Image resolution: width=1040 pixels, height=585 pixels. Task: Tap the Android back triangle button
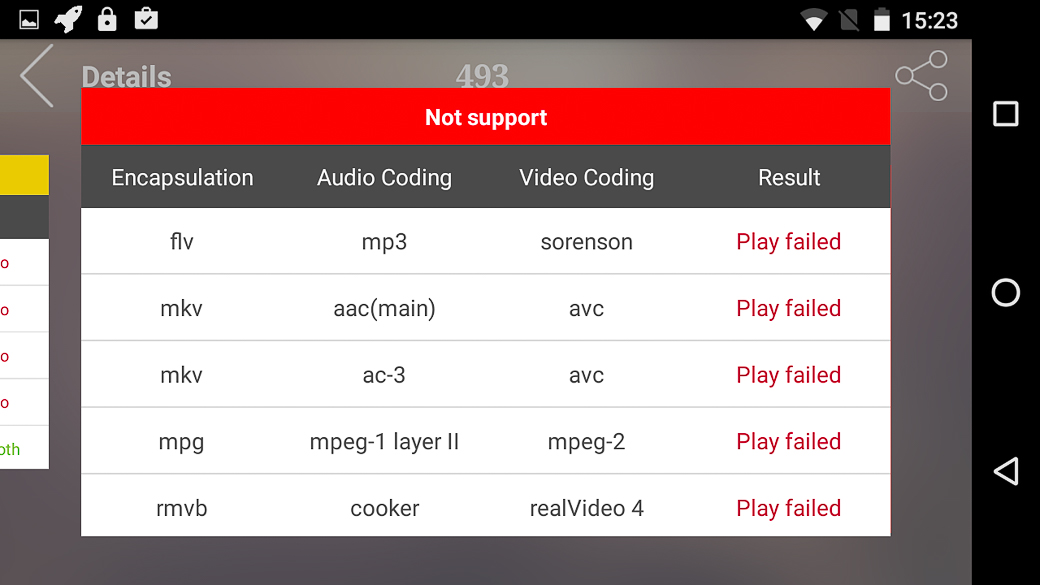click(x=1006, y=472)
